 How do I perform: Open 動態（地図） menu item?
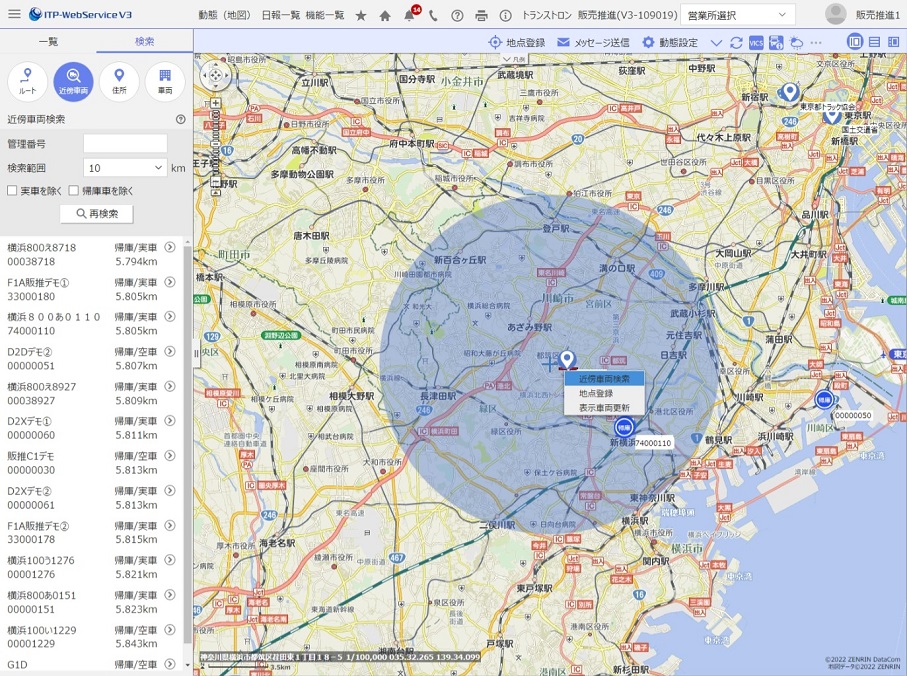(x=225, y=16)
